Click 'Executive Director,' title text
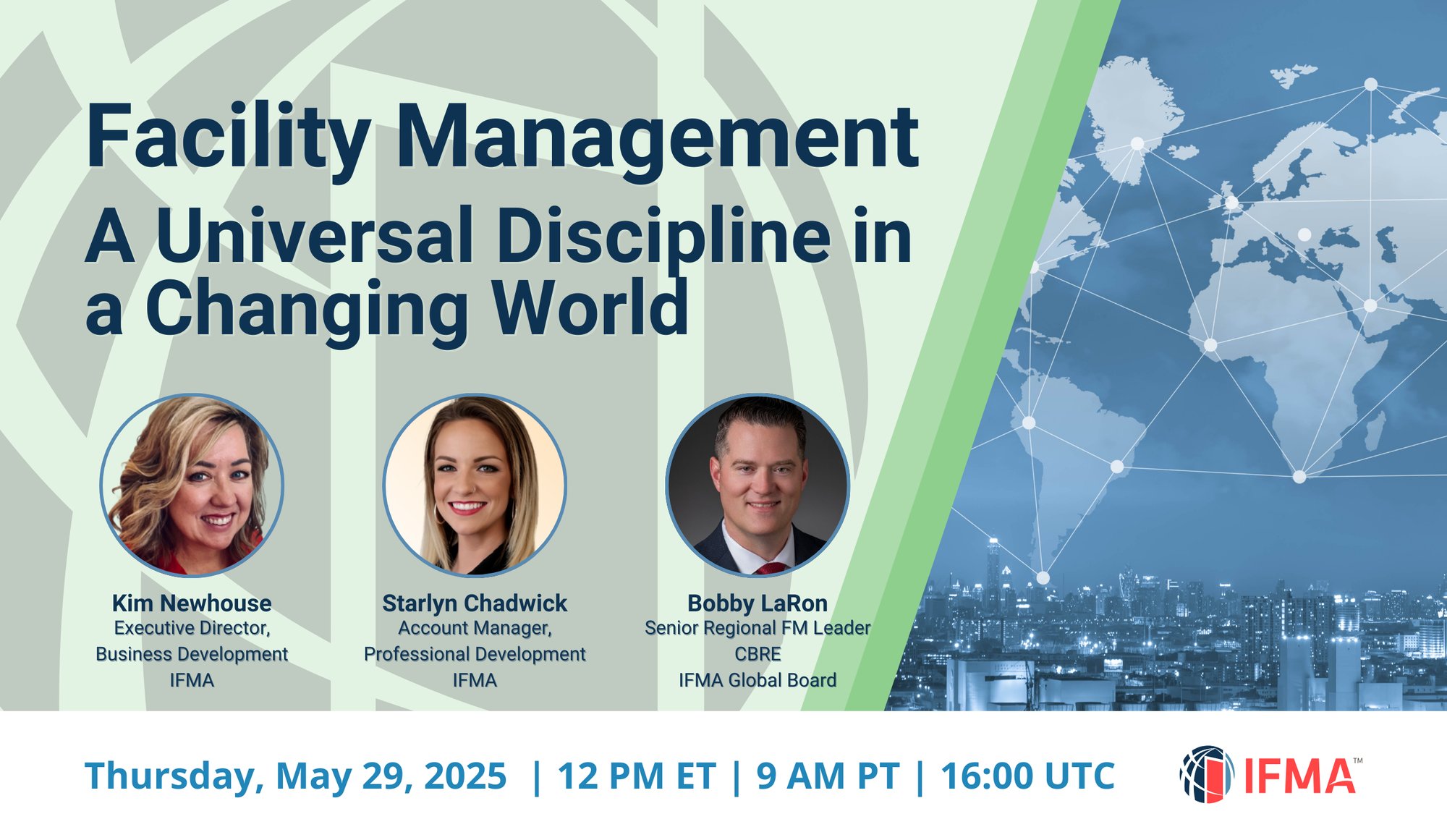This screenshot has width=1447, height=840. [x=192, y=628]
